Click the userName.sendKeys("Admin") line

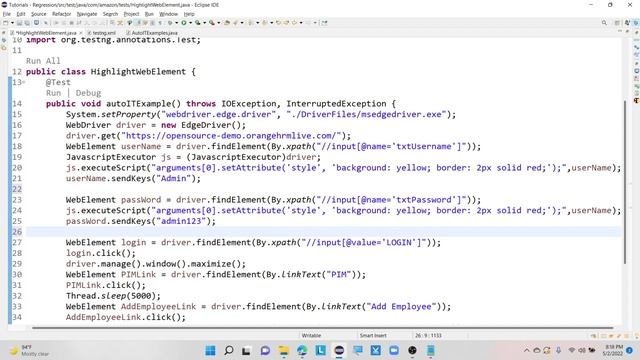pos(133,178)
